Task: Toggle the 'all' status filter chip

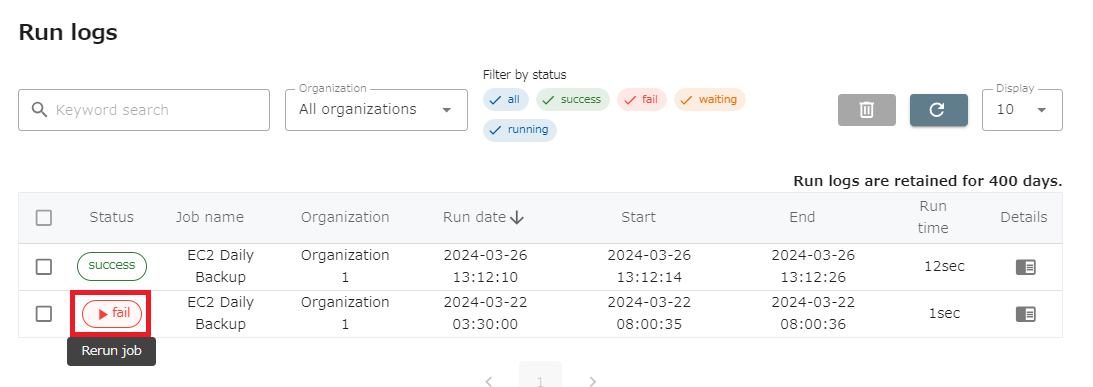Action: click(x=506, y=100)
